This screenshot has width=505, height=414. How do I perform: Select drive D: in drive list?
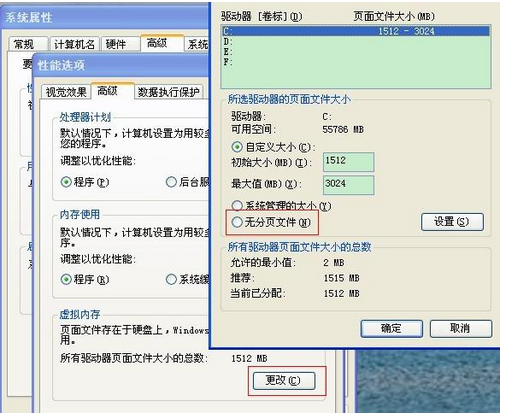(x=356, y=41)
